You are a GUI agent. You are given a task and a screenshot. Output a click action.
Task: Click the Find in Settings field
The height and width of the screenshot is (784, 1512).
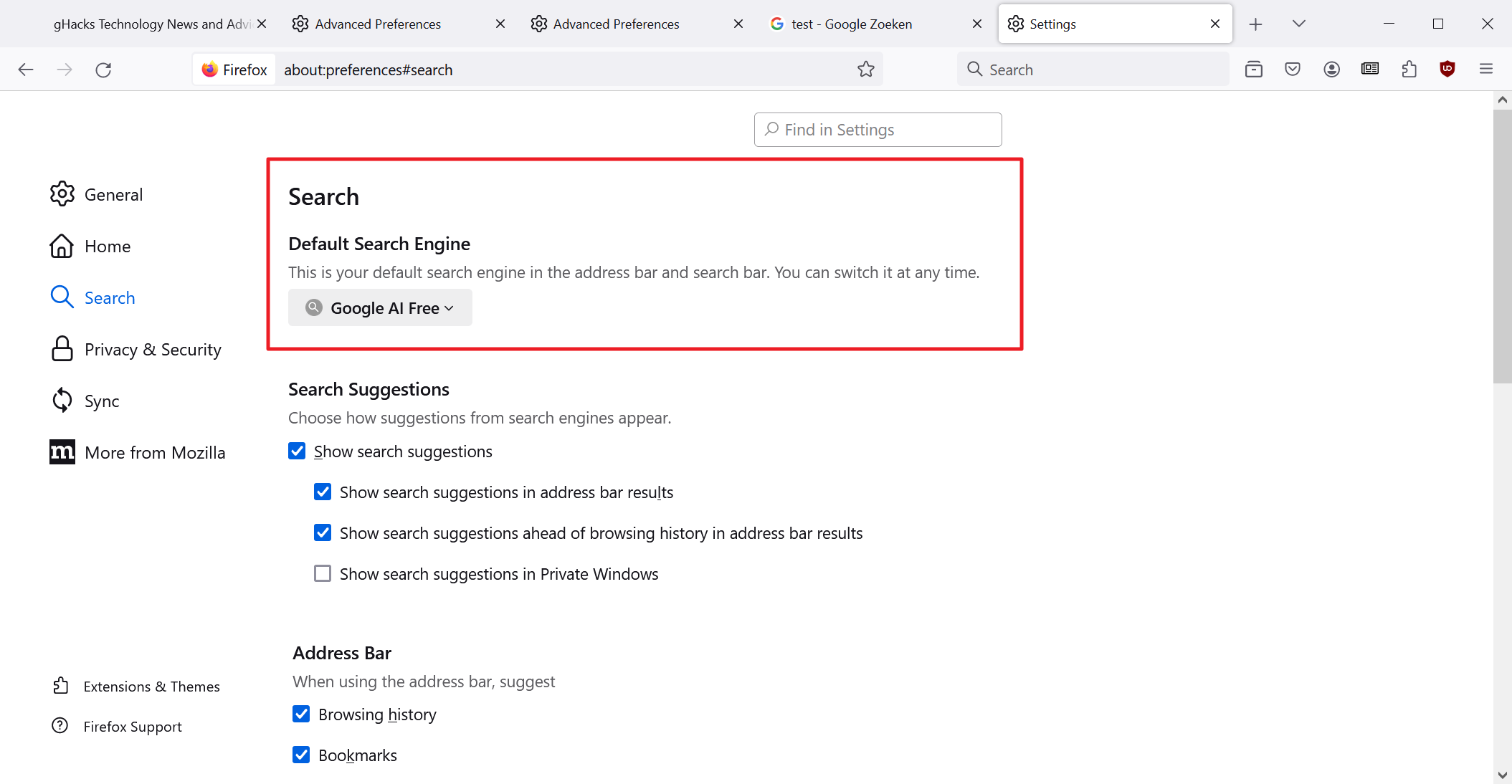[878, 130]
